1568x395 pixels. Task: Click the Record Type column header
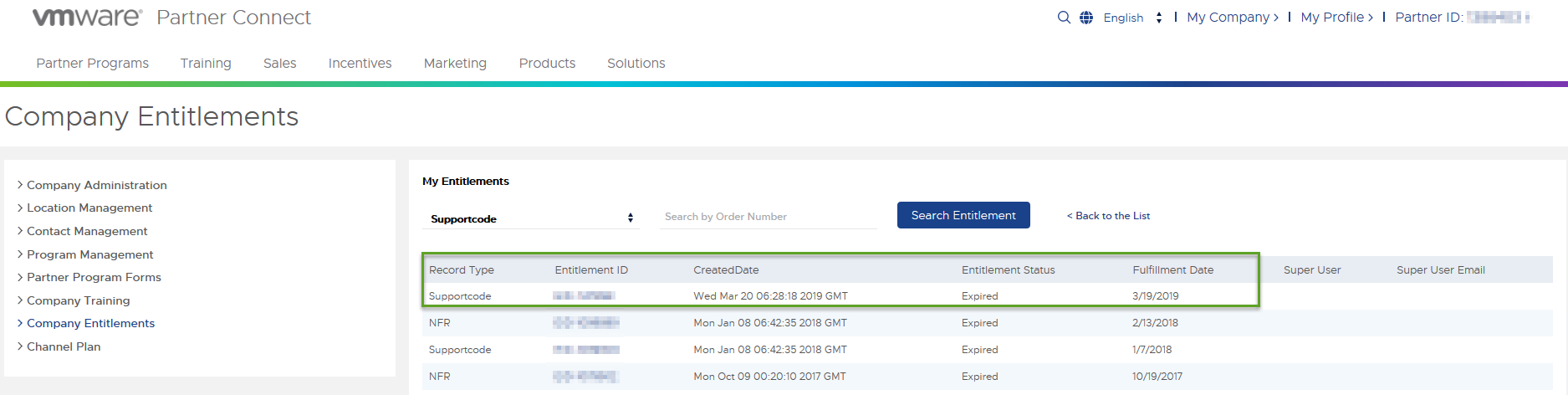click(x=462, y=270)
